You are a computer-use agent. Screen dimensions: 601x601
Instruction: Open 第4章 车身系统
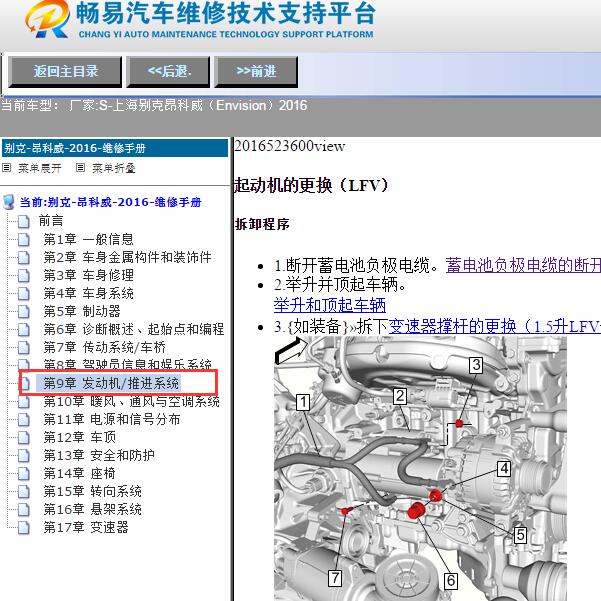tap(89, 293)
